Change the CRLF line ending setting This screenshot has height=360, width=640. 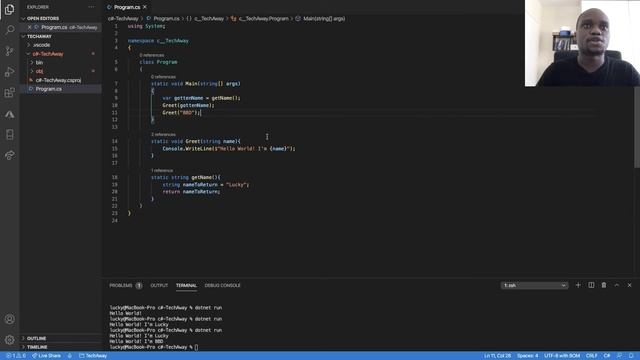[x=591, y=356]
